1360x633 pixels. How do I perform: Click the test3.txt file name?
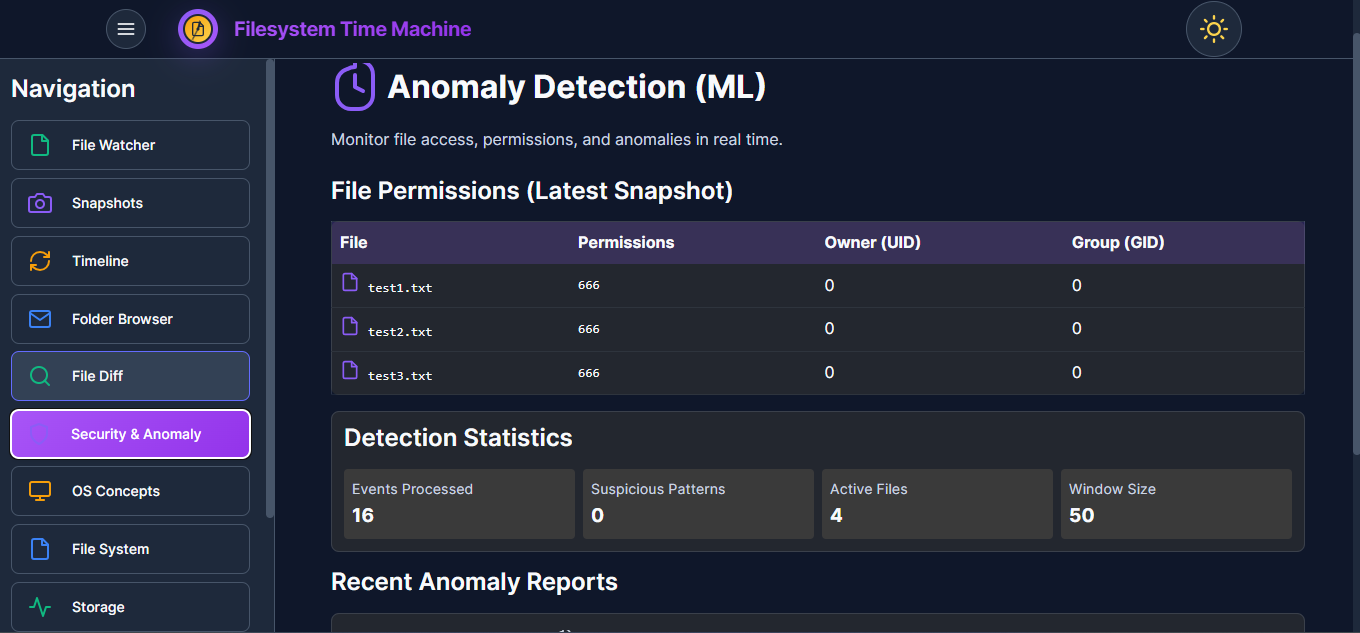400,376
